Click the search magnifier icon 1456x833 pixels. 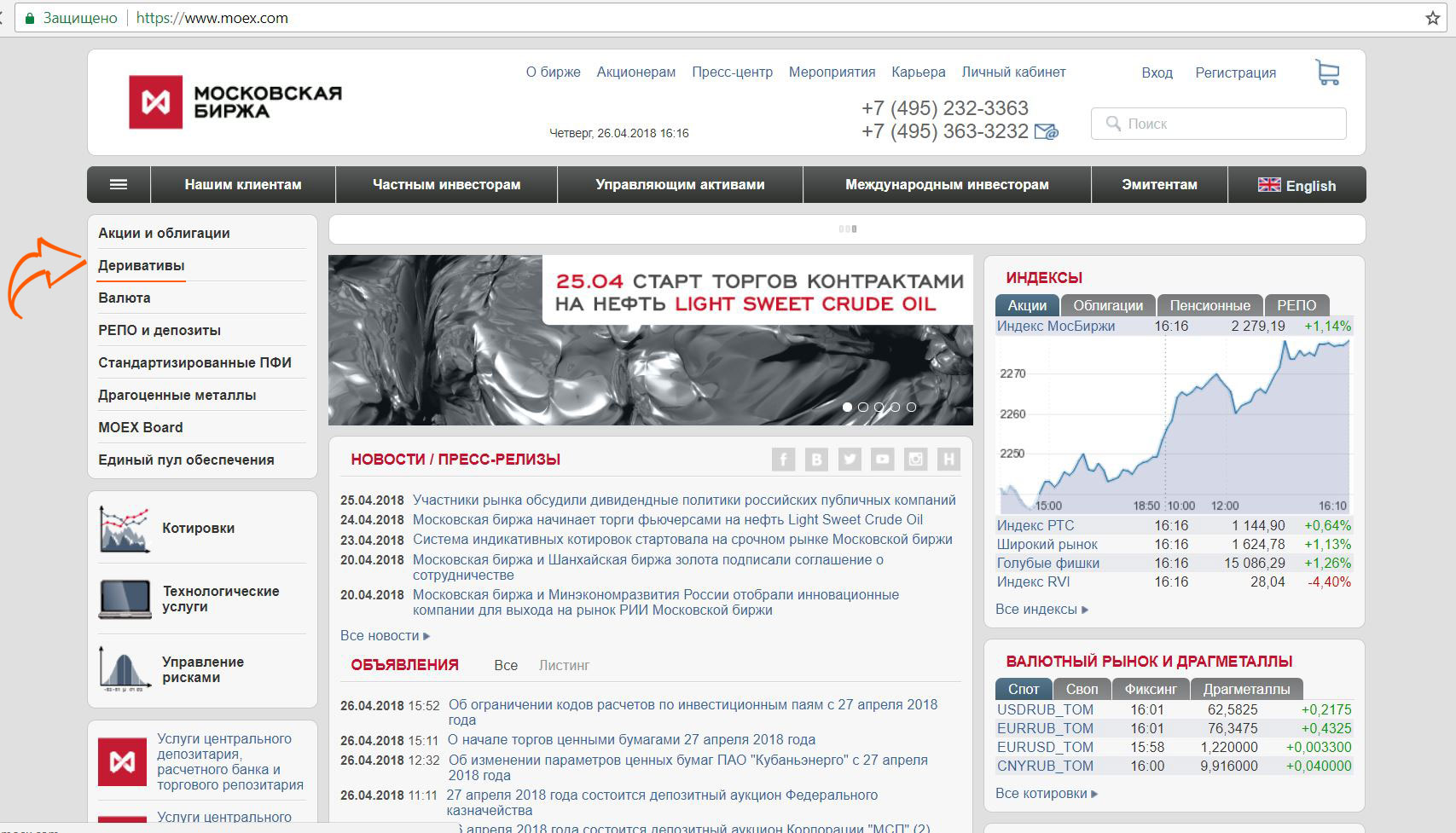click(x=1113, y=124)
